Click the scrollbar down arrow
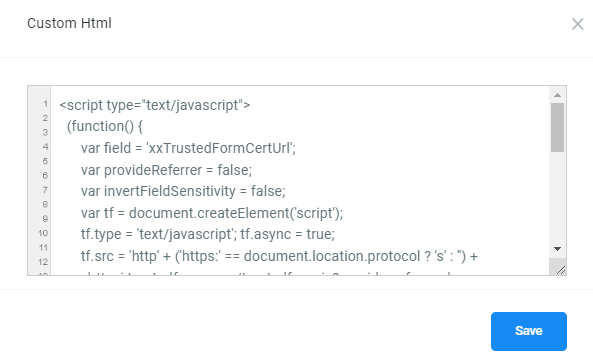Image resolution: width=593 pixels, height=364 pixels. pyautogui.click(x=557, y=249)
